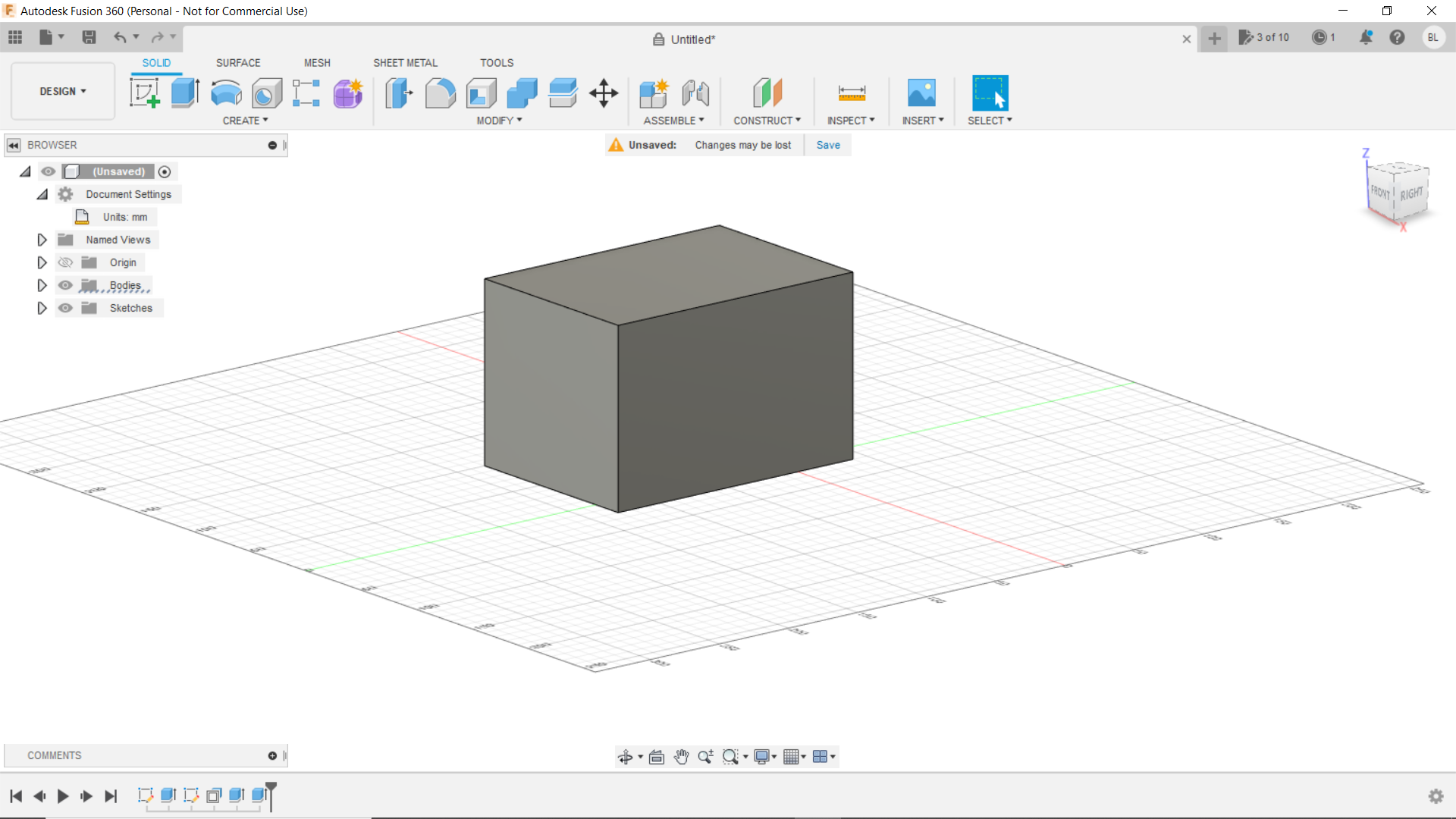1456x819 pixels.
Task: Select the Measure tool
Action: click(852, 93)
